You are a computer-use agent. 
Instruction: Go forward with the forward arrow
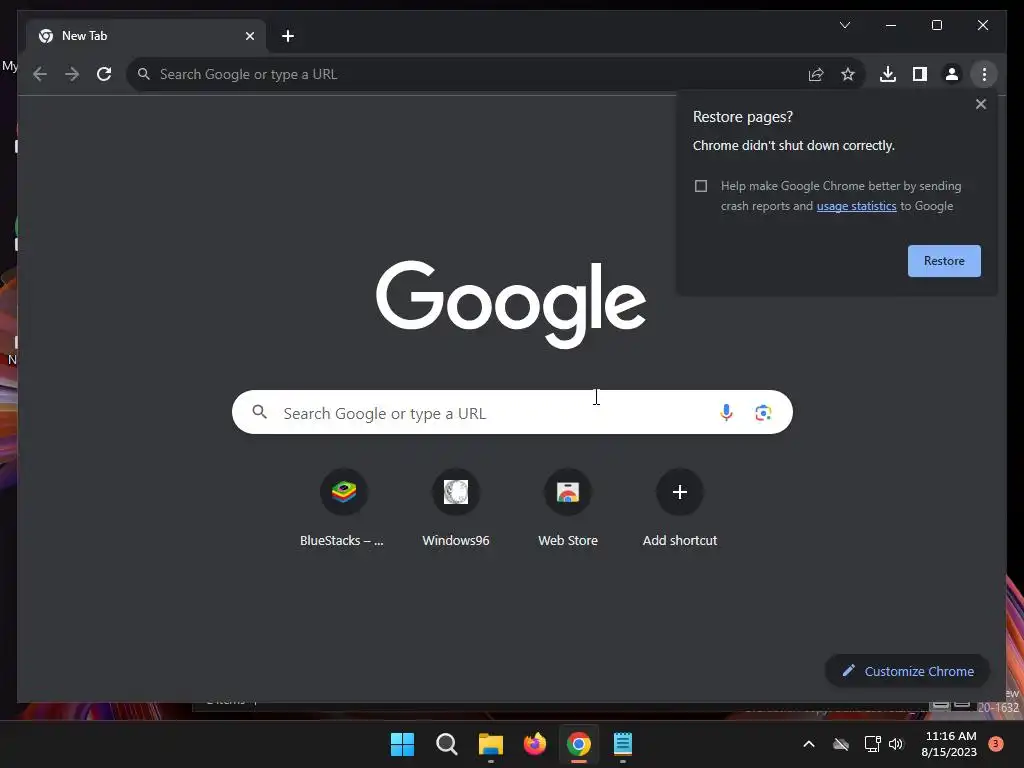coord(72,74)
